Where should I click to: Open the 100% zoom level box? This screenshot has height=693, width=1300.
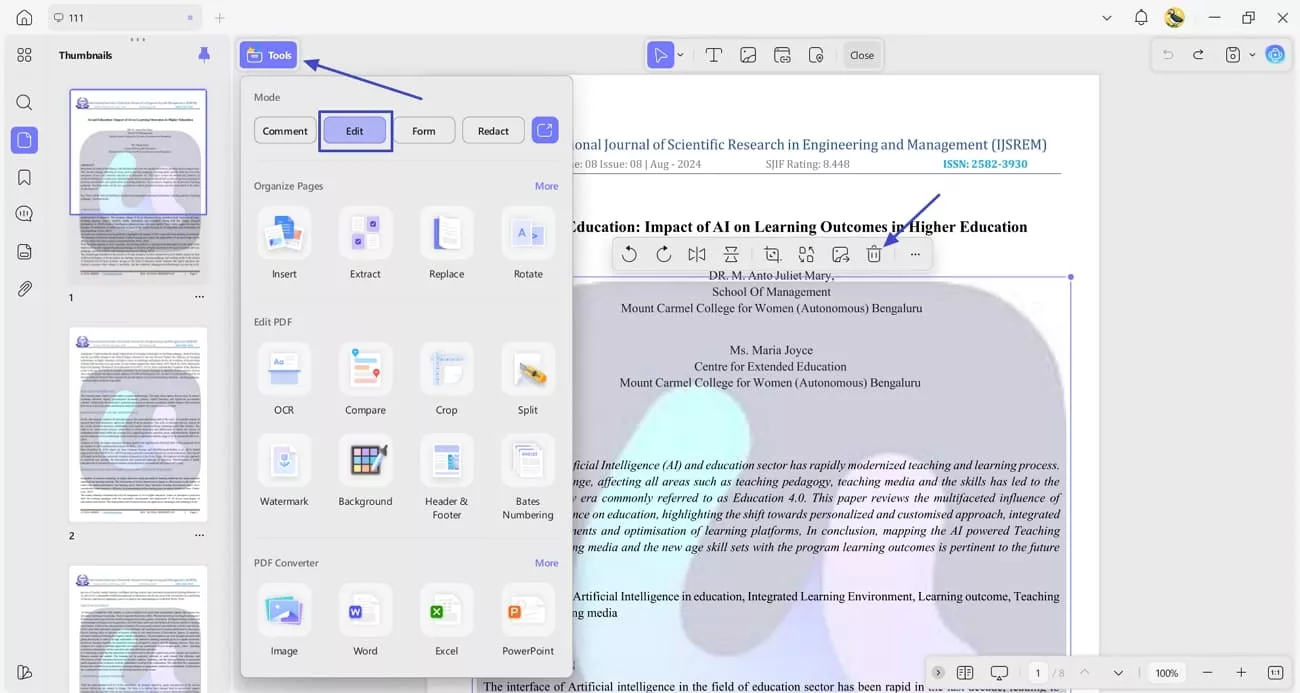click(x=1167, y=673)
